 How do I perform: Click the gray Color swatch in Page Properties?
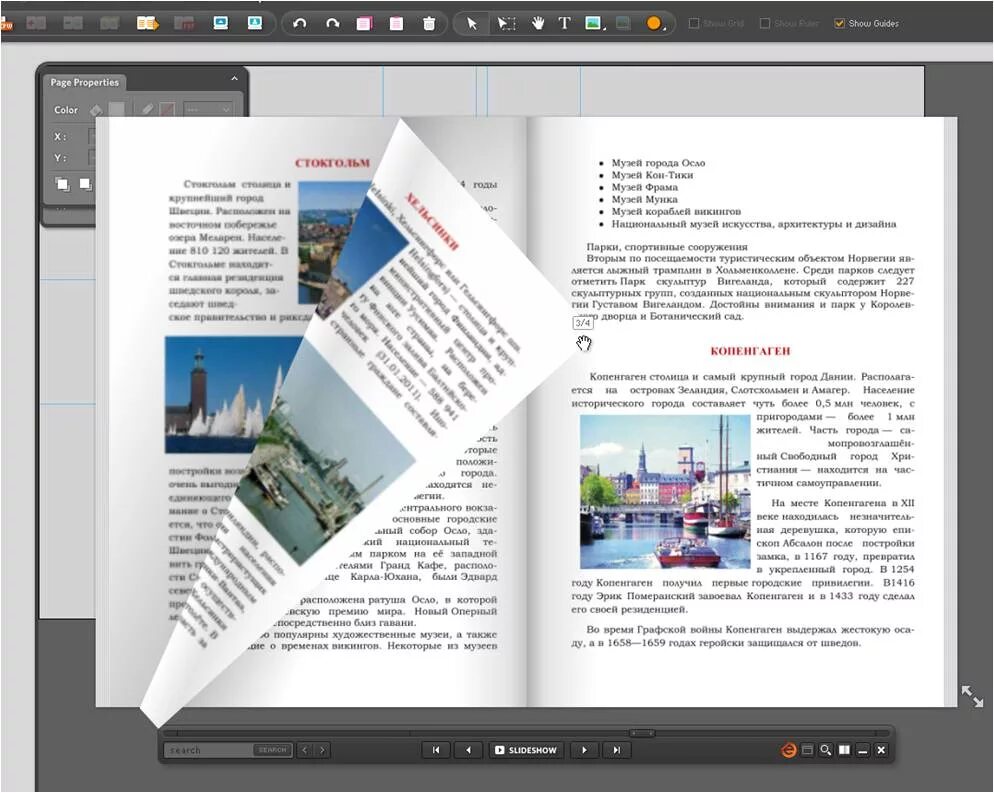117,110
